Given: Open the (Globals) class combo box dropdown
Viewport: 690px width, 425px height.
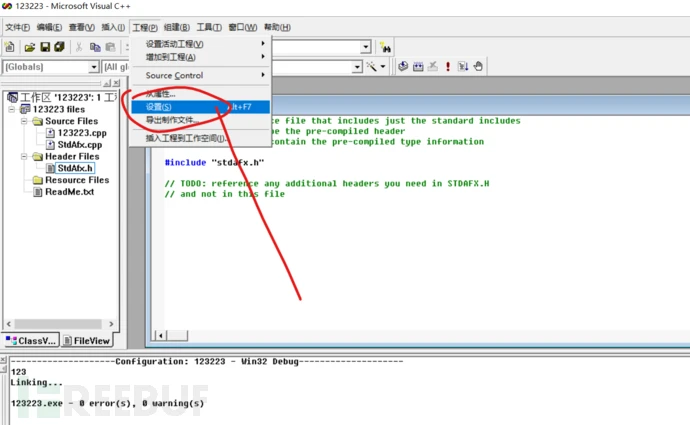Looking at the screenshot, I should coord(94,67).
